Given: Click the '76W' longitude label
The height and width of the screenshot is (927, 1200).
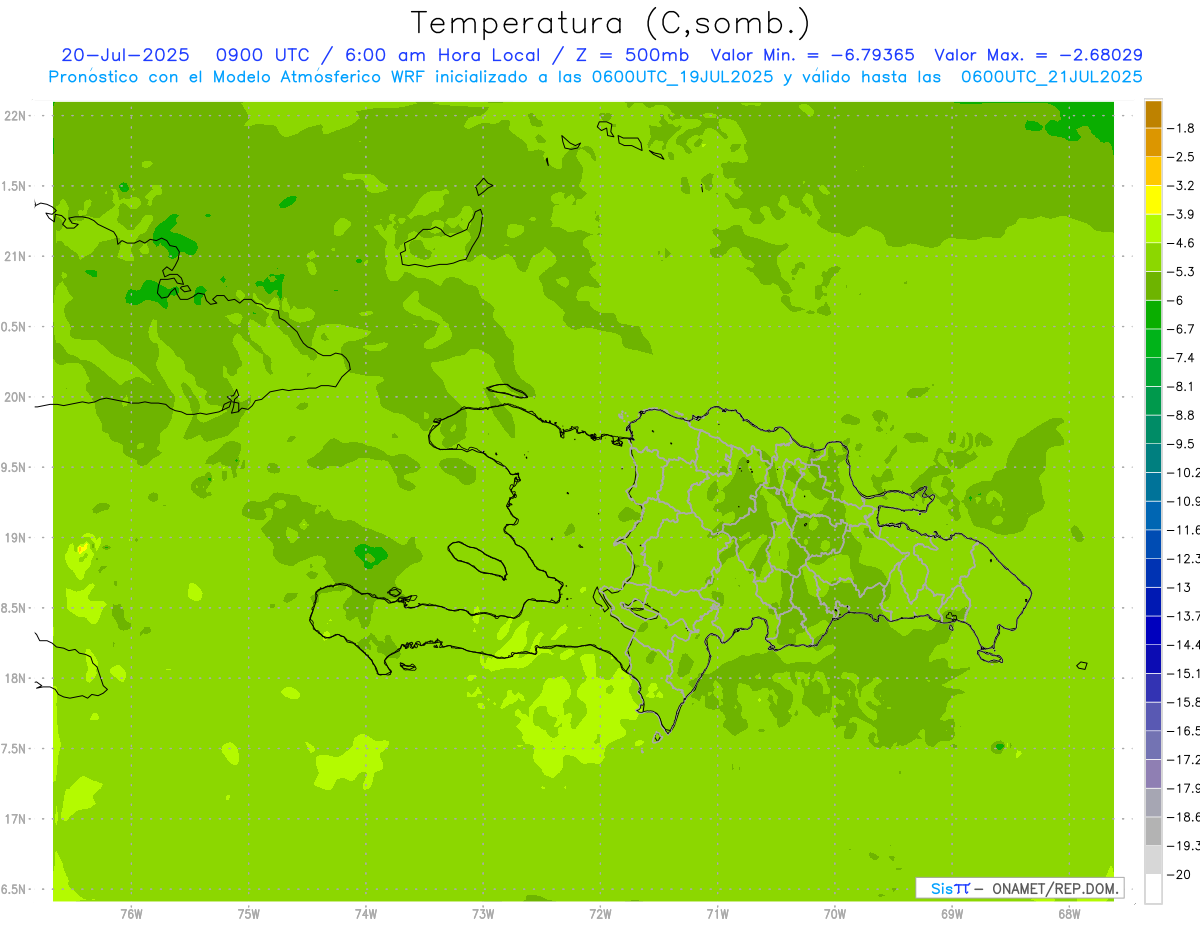Looking at the screenshot, I should pos(131,913).
